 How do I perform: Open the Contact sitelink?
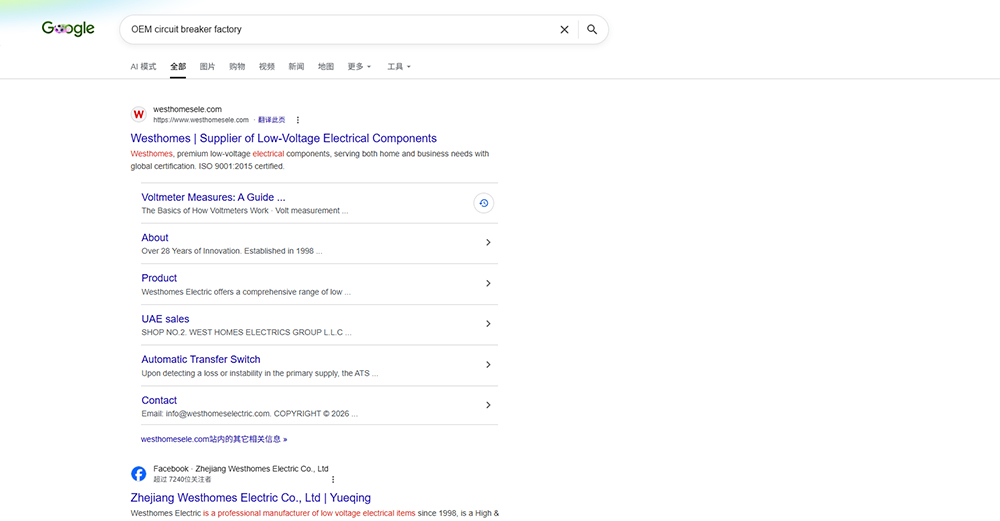pos(159,400)
